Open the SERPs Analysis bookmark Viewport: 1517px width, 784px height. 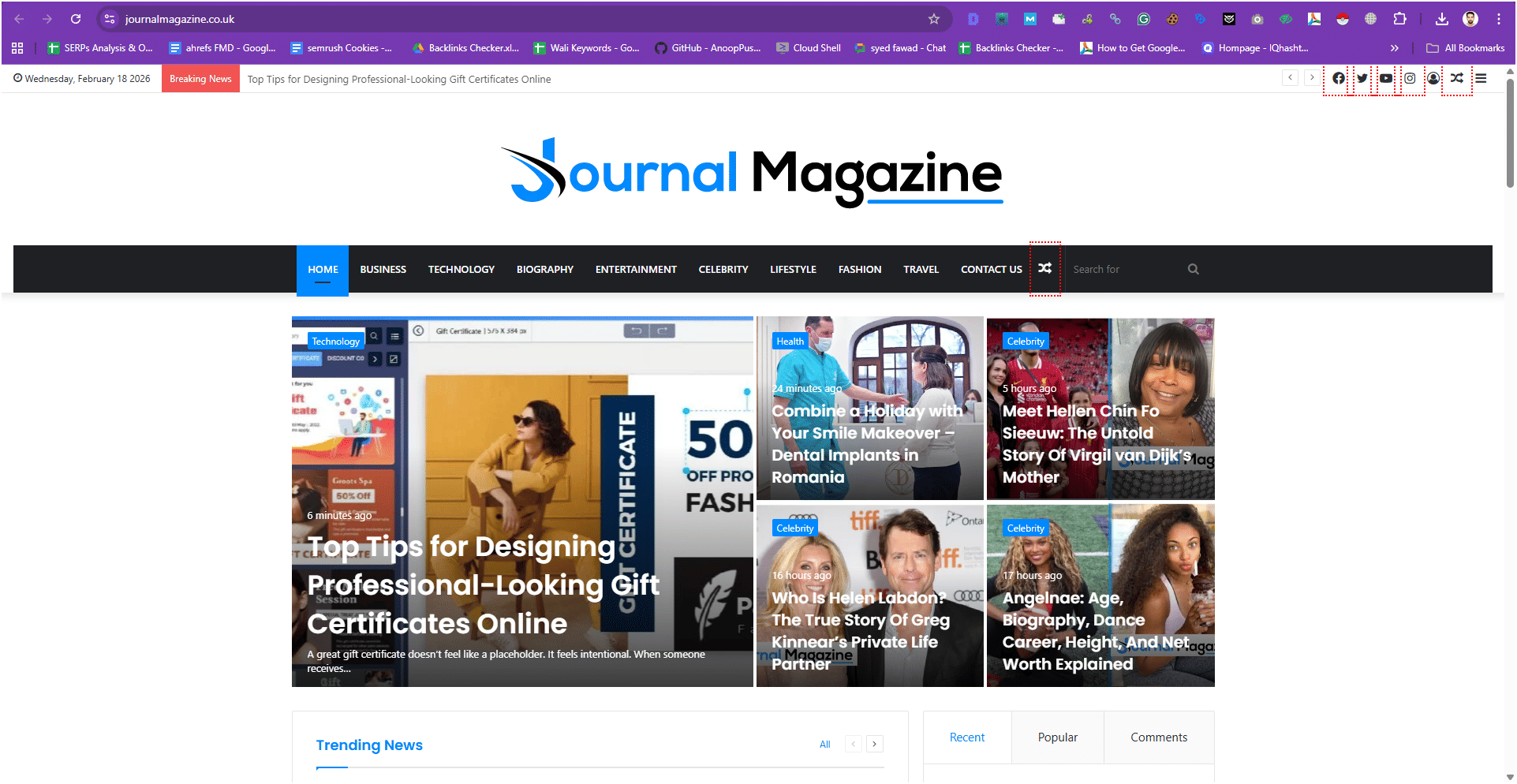[x=100, y=48]
